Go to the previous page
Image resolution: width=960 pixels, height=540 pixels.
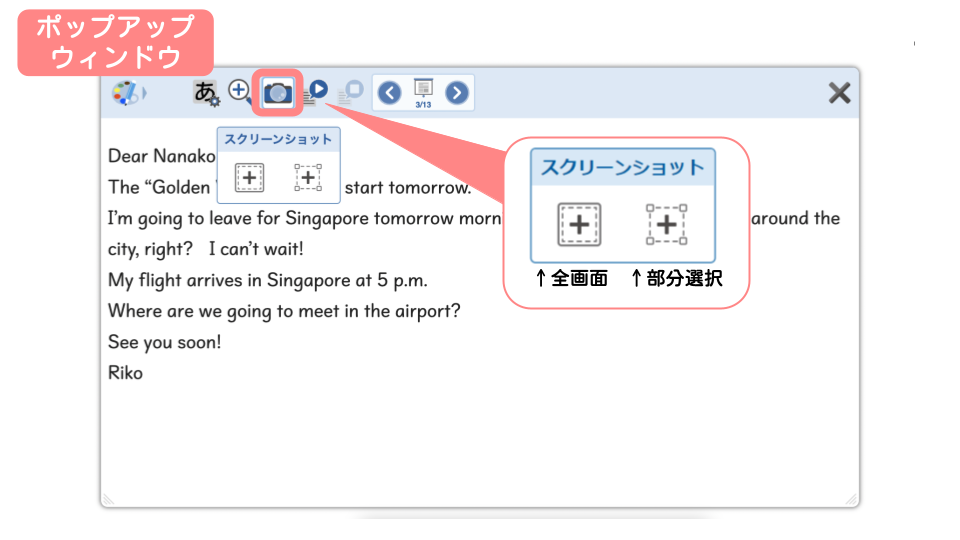[x=390, y=93]
